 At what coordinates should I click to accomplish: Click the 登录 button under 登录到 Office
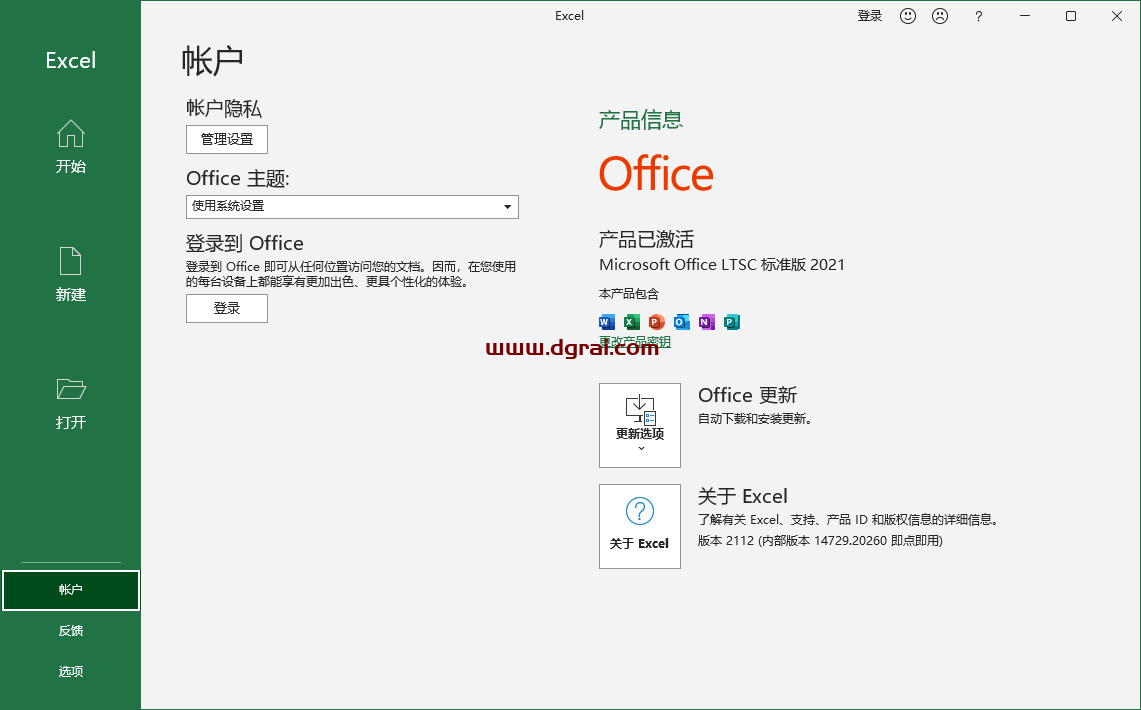coord(226,308)
